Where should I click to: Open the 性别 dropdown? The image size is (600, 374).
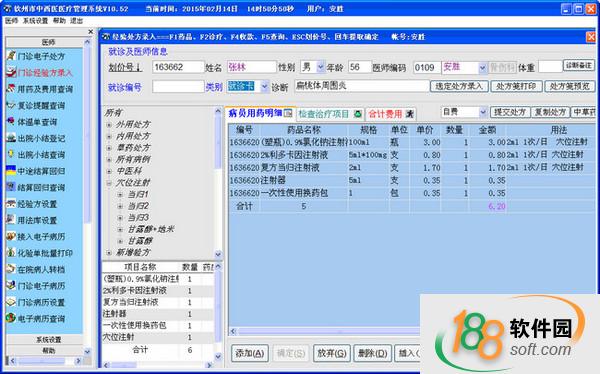[321, 67]
